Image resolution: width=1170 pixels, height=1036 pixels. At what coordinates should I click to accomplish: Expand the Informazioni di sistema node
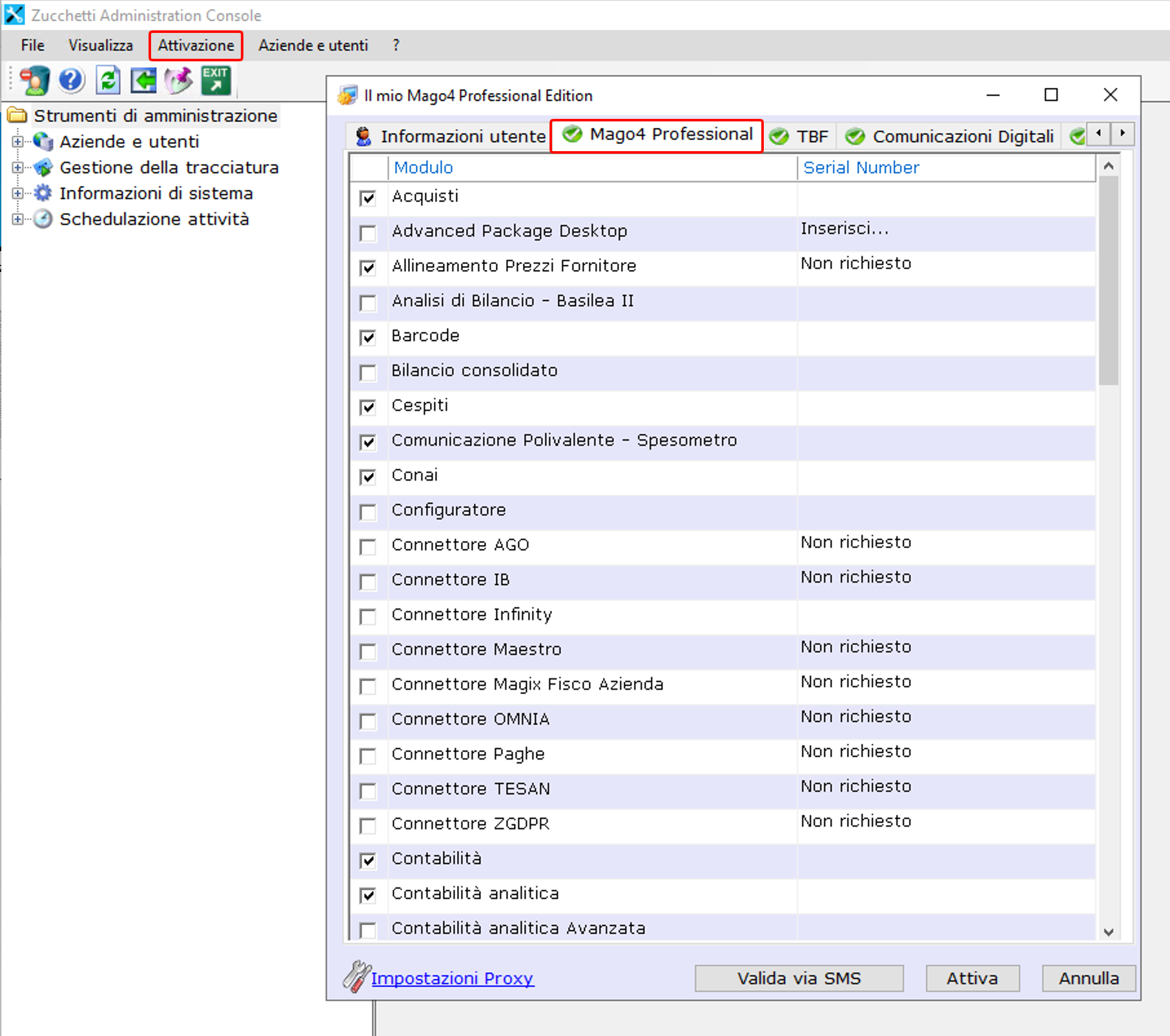coord(18,193)
